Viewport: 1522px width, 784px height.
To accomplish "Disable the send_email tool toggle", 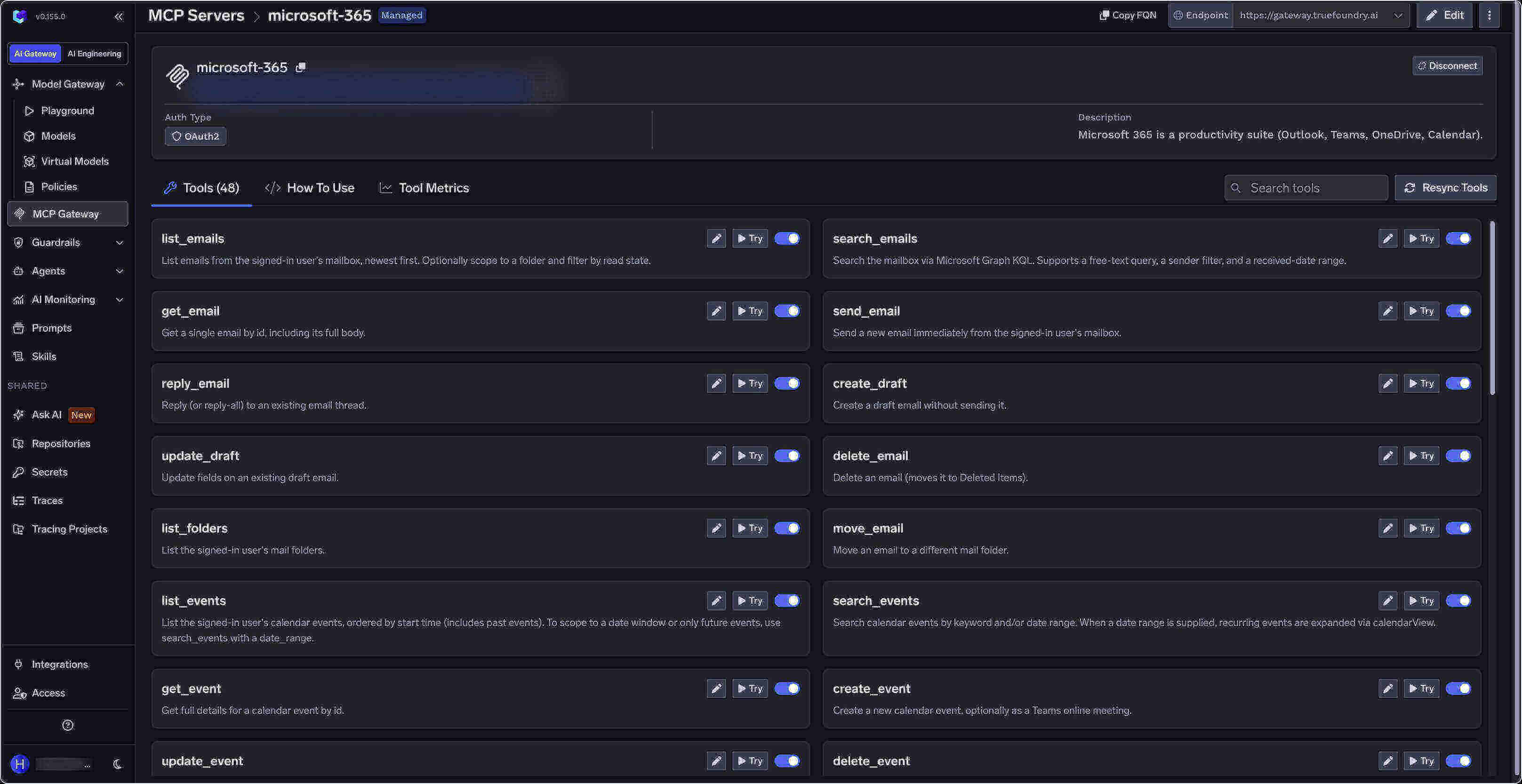I will (1458, 311).
